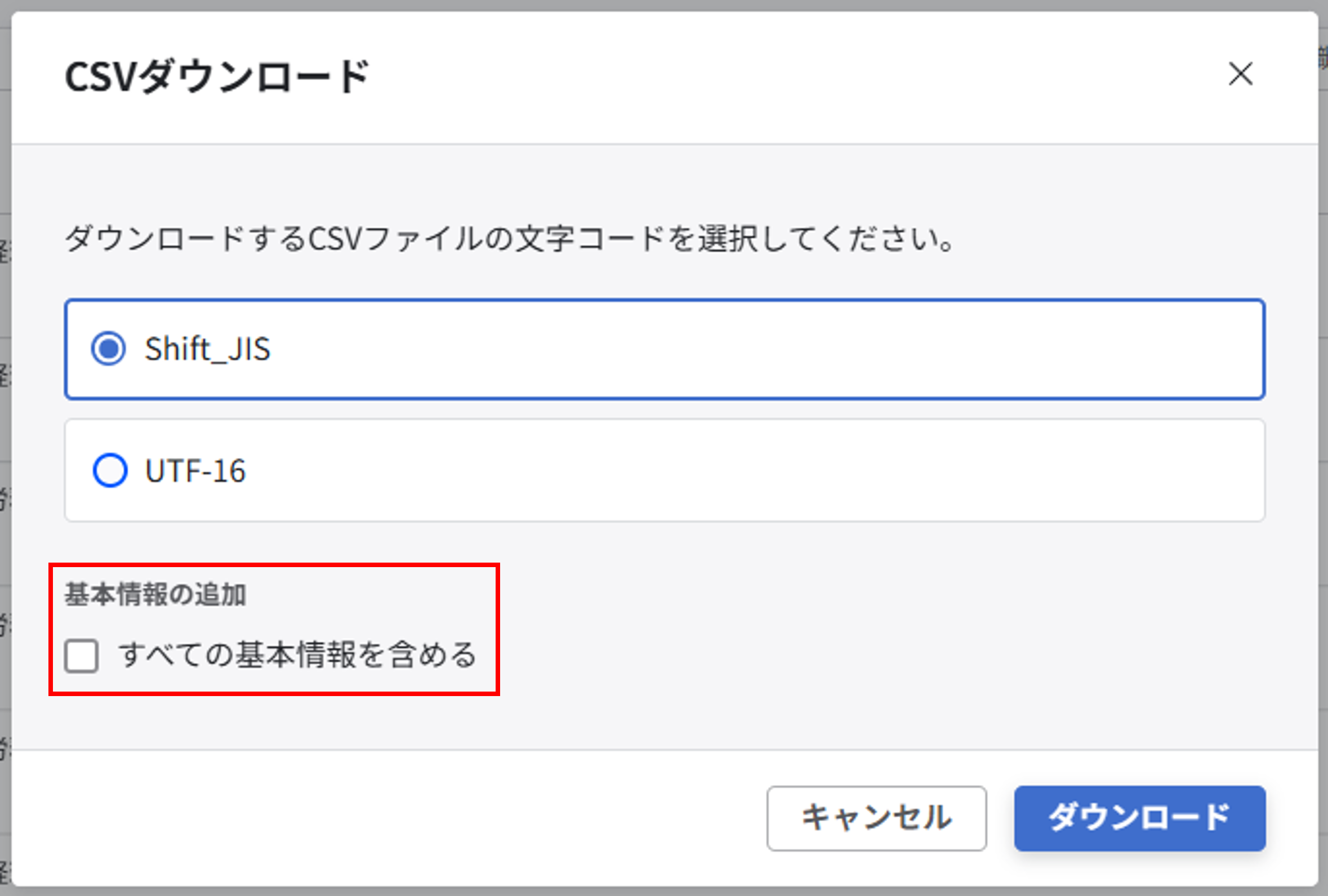Click the Shift_JIS text label
The image size is (1328, 896).
[x=207, y=349]
